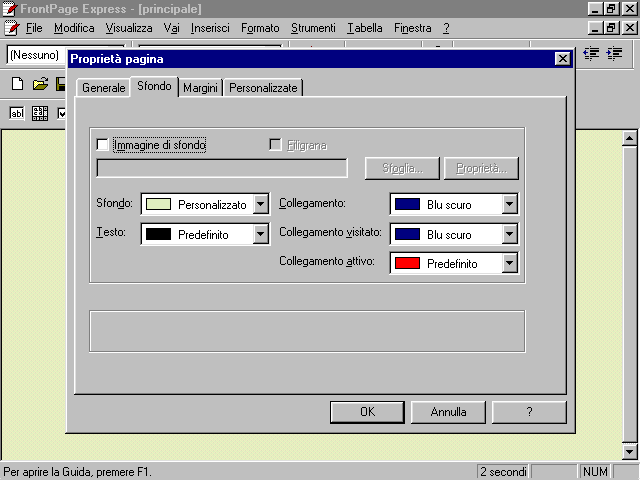Open the Modifica menu
Image resolution: width=640 pixels, height=480 pixels.
pos(74,28)
